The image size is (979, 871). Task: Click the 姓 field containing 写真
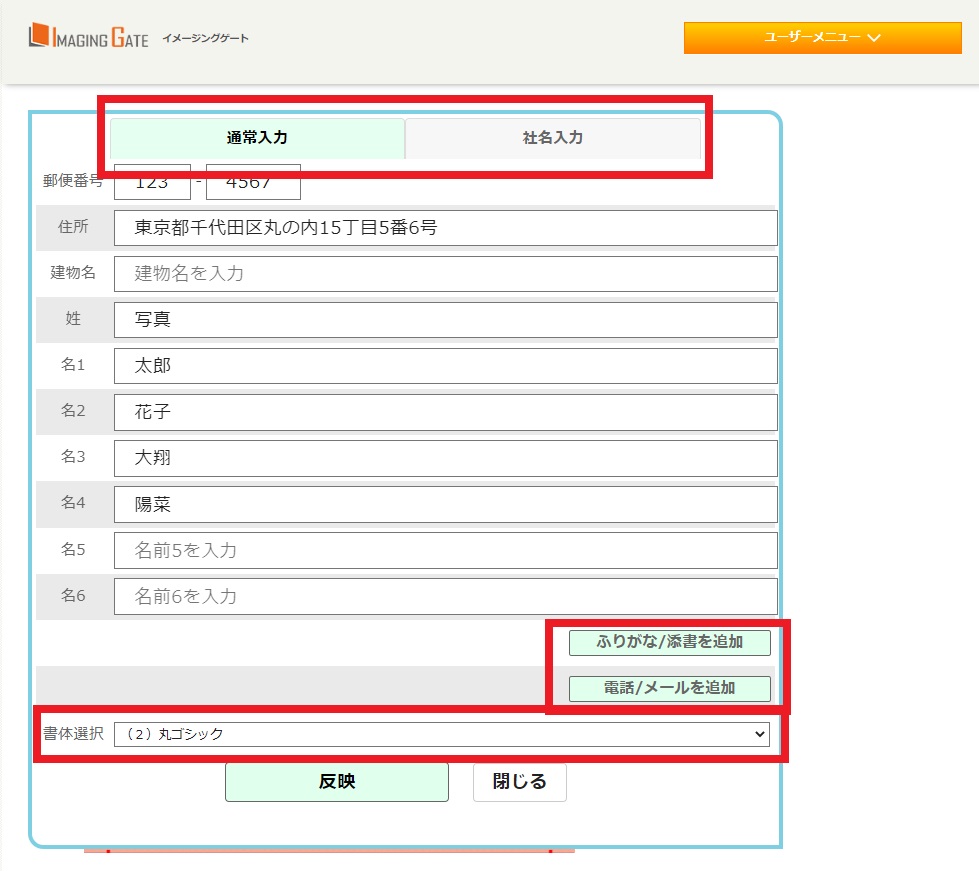click(x=447, y=319)
